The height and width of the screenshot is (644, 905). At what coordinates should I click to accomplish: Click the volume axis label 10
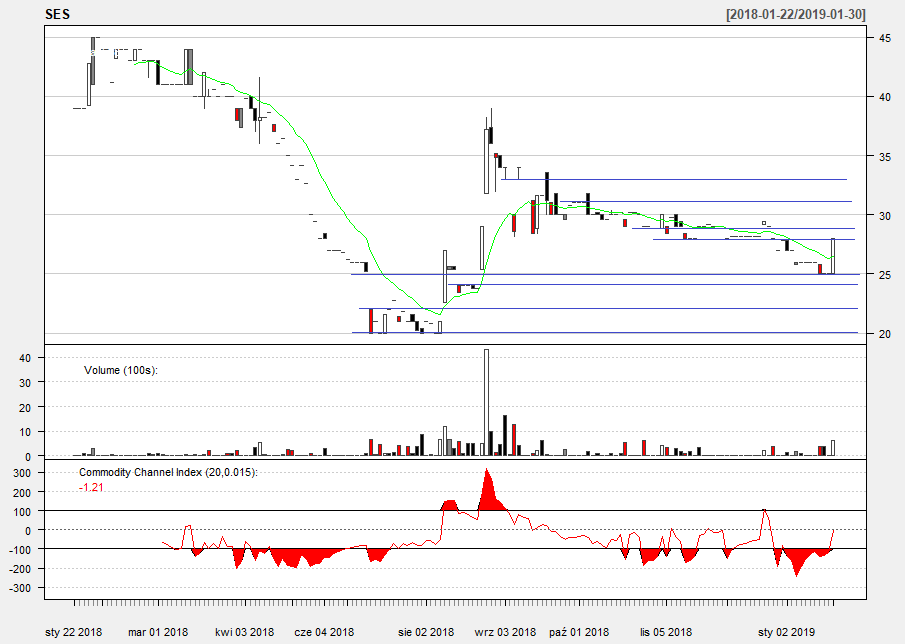pos(25,432)
